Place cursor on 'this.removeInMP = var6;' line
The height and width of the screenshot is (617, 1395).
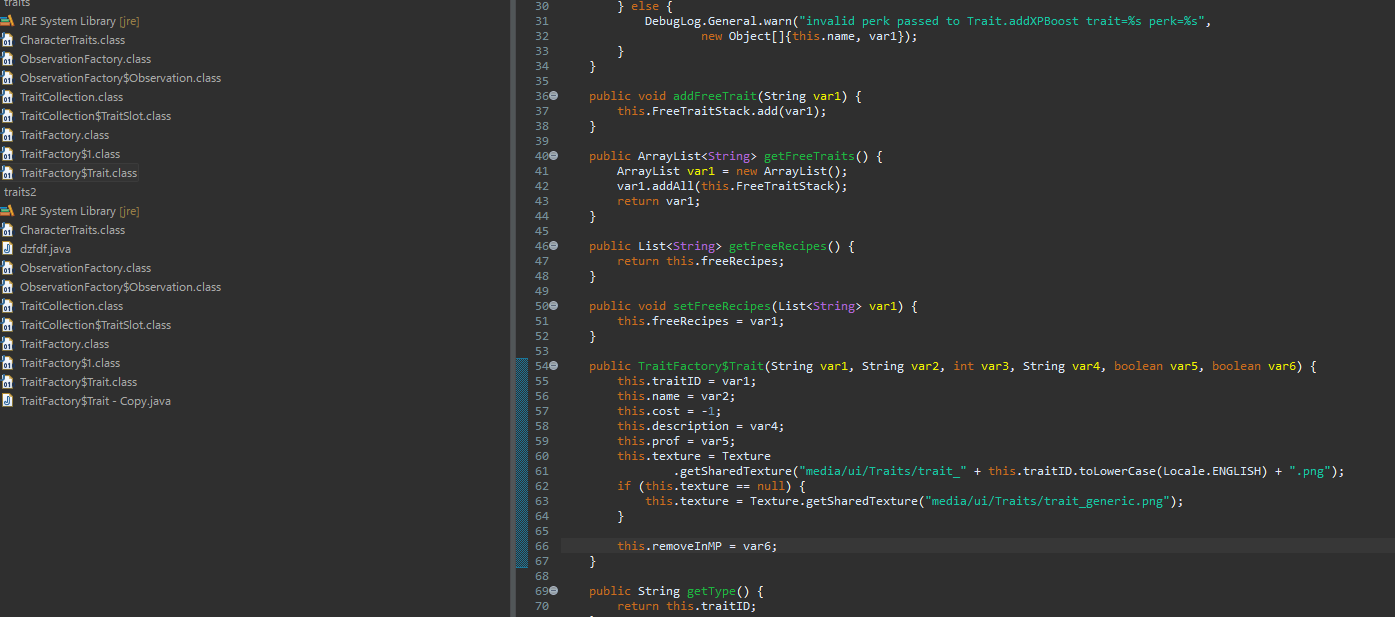click(x=697, y=546)
